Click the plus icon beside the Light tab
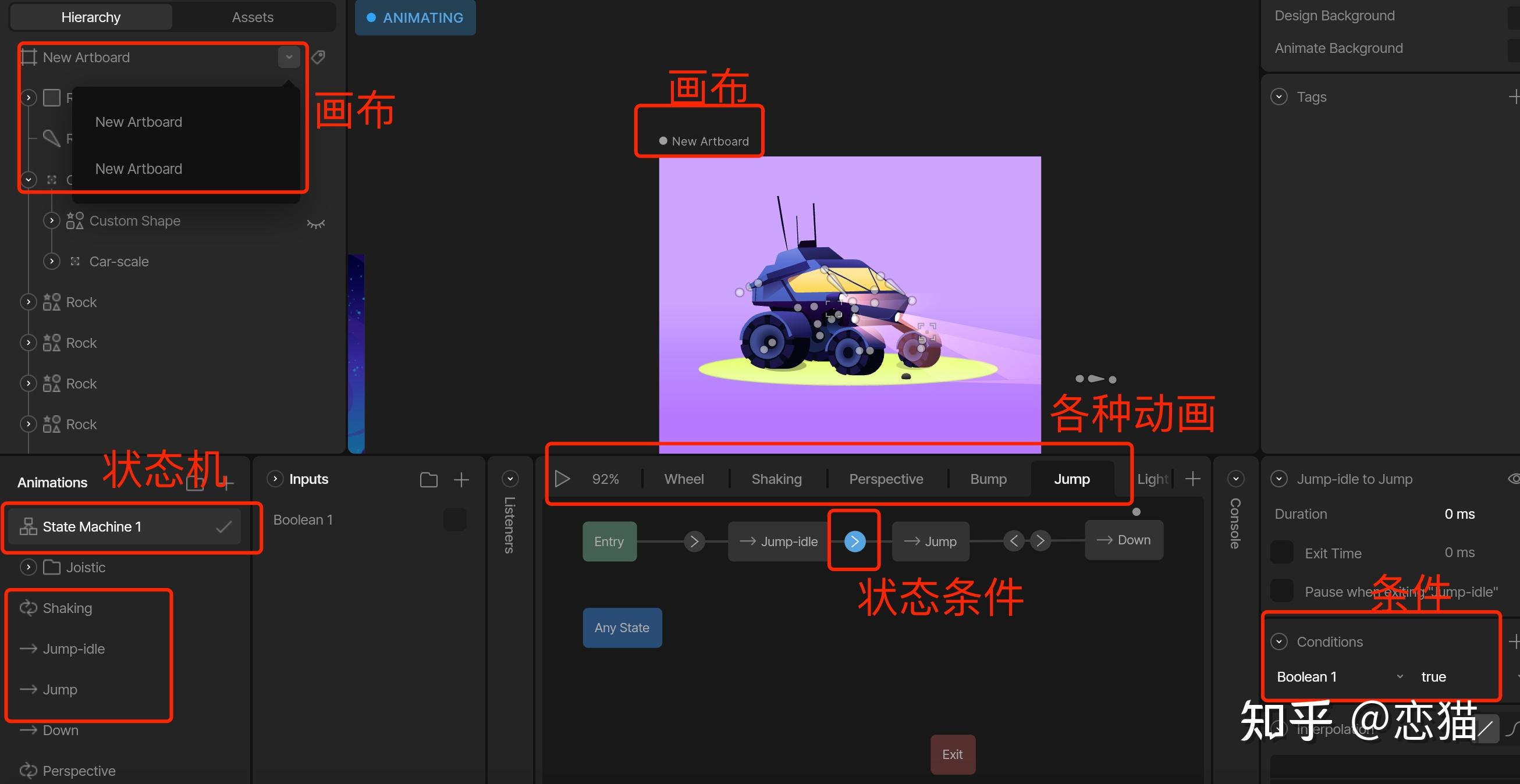Screen dimensions: 1520x784 pyautogui.click(x=1192, y=479)
